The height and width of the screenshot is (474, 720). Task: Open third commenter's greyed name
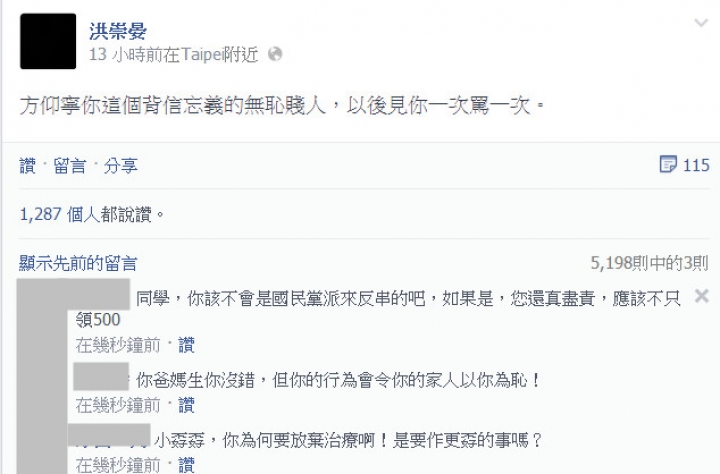[109, 435]
